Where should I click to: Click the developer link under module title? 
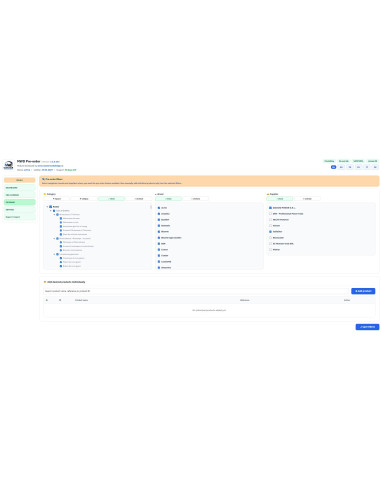pyautogui.click(x=50, y=166)
